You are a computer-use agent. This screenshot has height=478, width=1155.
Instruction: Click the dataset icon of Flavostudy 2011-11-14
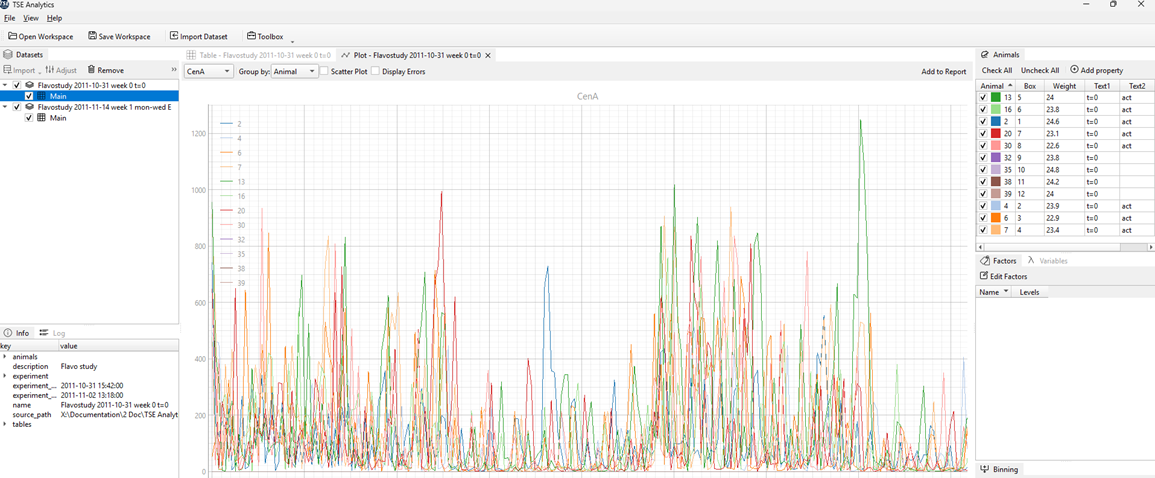click(x=29, y=107)
